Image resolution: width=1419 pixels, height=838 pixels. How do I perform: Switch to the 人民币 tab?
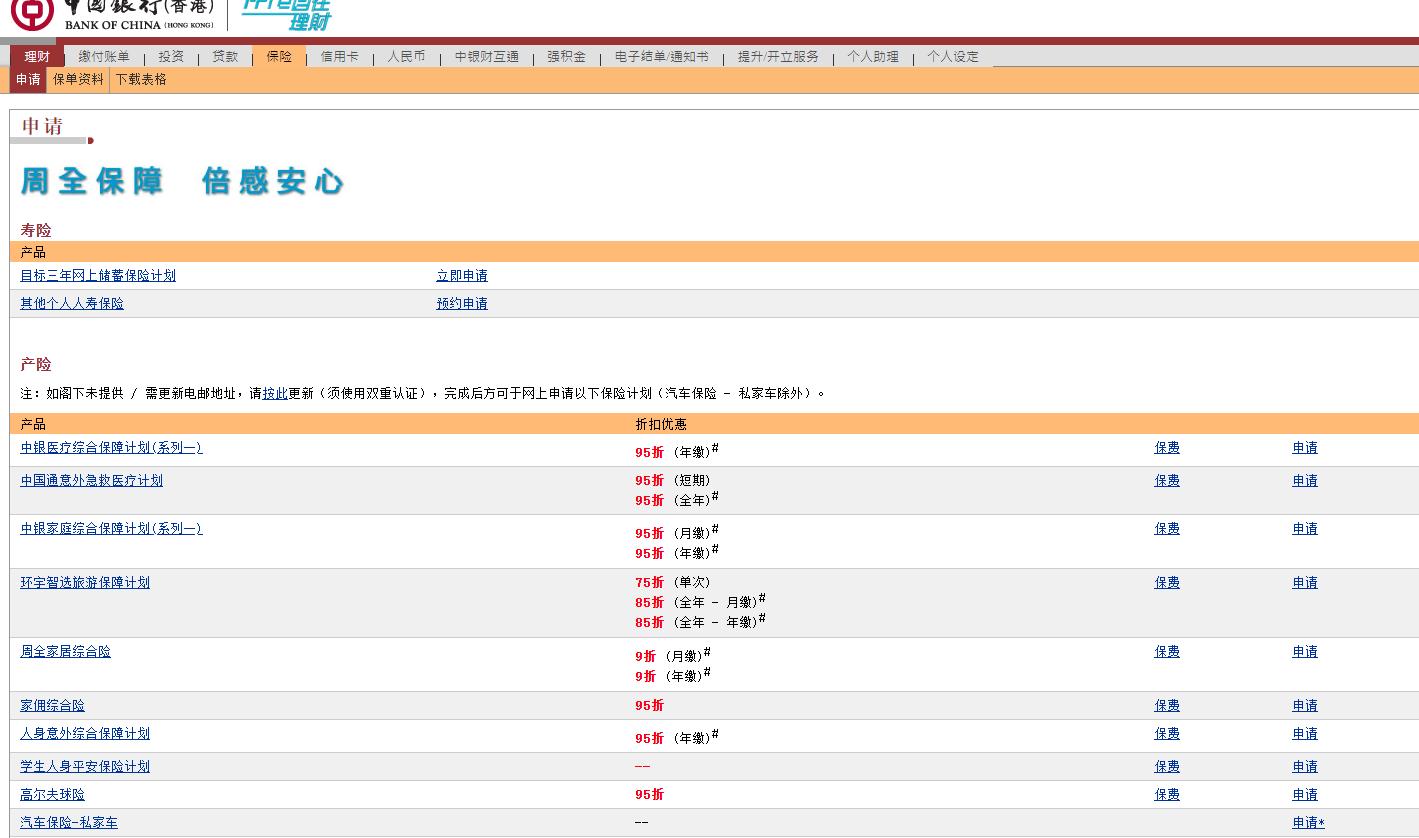406,57
